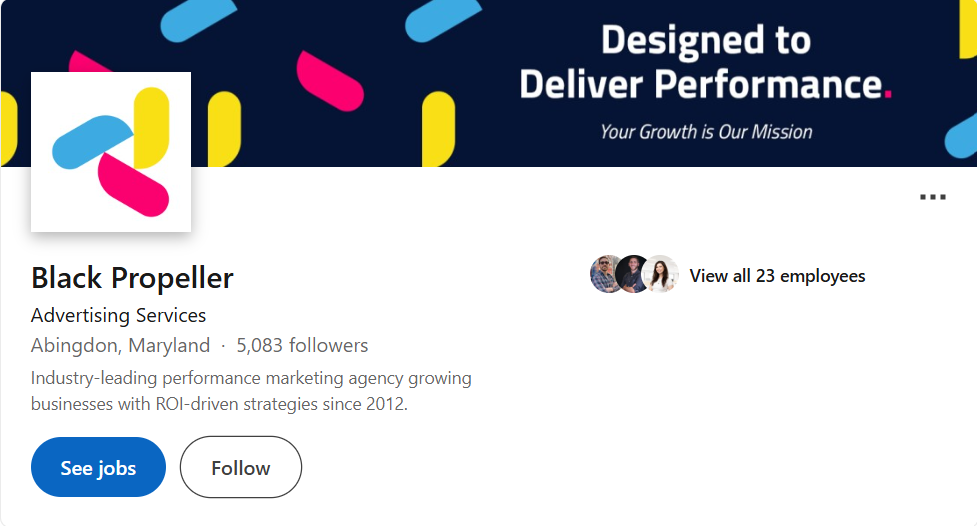This screenshot has height=526, width=977.
Task: Click the Abingdon, Maryland location text
Action: 120,346
